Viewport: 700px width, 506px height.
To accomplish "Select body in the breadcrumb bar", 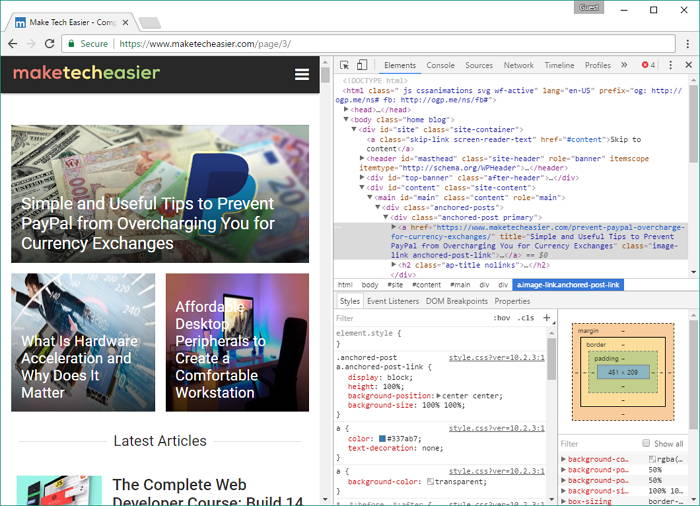I will point(370,285).
